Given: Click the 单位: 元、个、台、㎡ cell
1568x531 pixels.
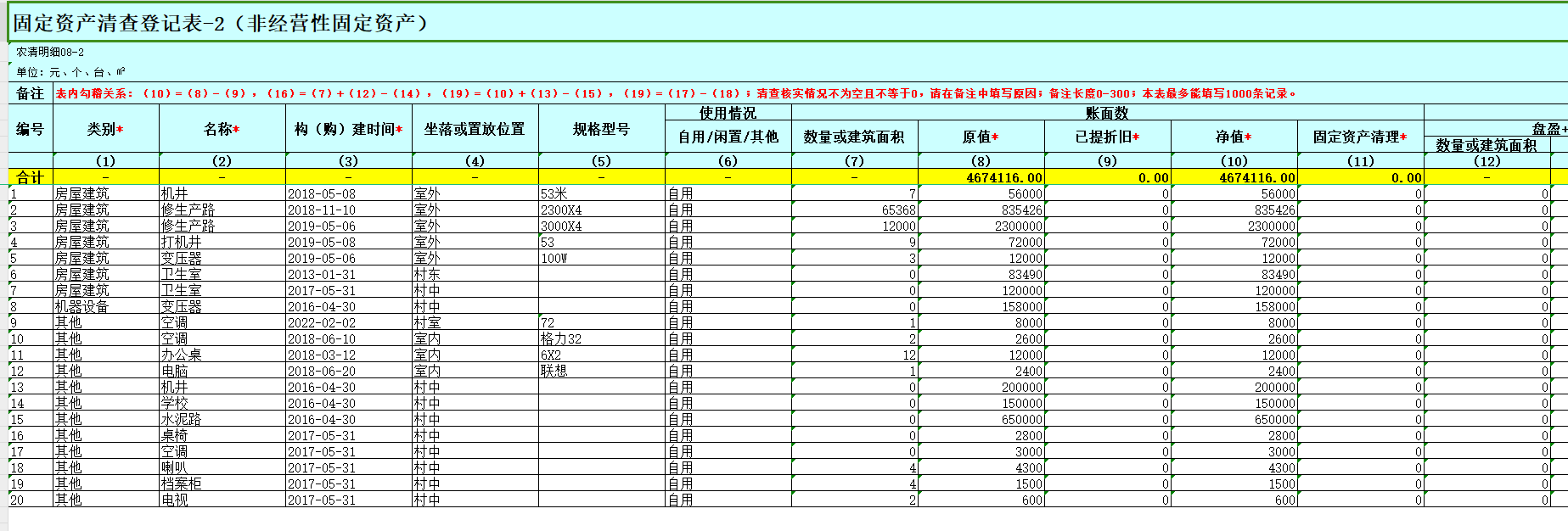Looking at the screenshot, I should pos(70,72).
